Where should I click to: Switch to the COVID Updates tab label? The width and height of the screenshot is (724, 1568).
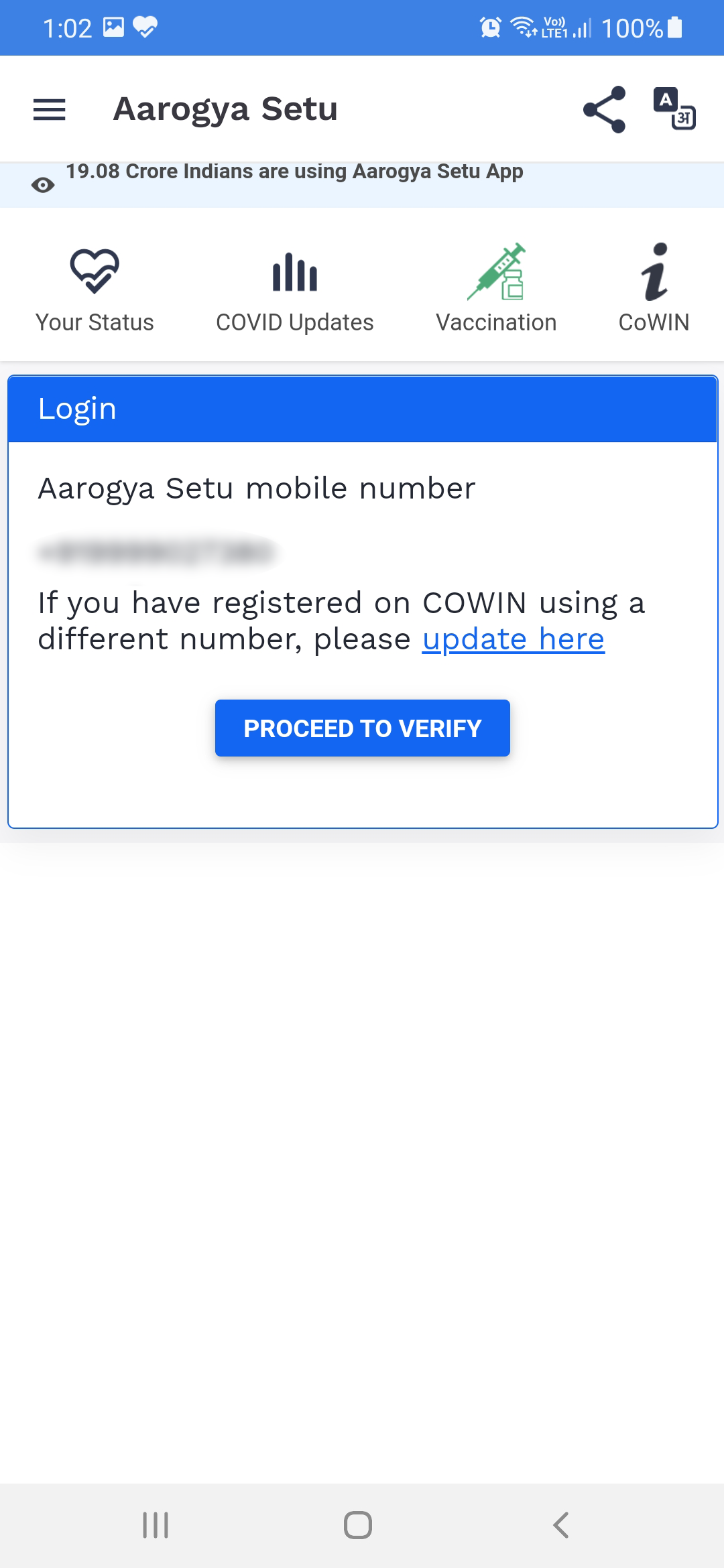295,322
